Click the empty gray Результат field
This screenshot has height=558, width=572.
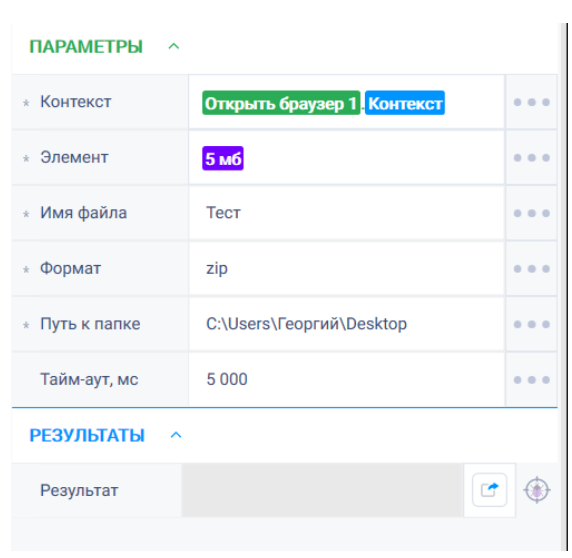[x=322, y=490]
